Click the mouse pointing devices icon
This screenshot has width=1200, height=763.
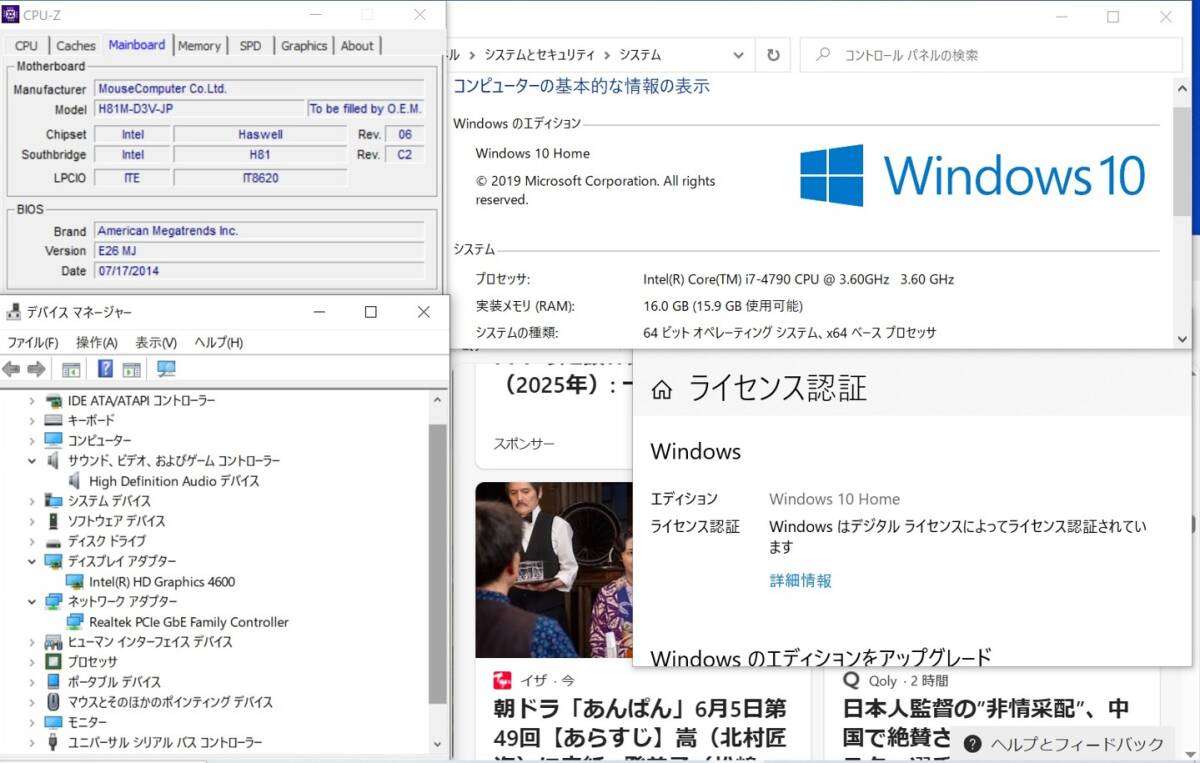tap(54, 702)
